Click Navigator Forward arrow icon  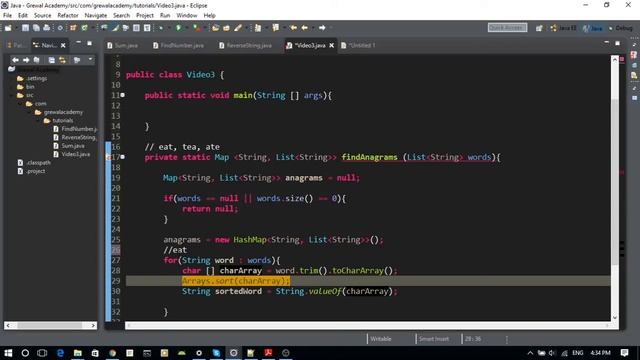click(x=26, y=60)
